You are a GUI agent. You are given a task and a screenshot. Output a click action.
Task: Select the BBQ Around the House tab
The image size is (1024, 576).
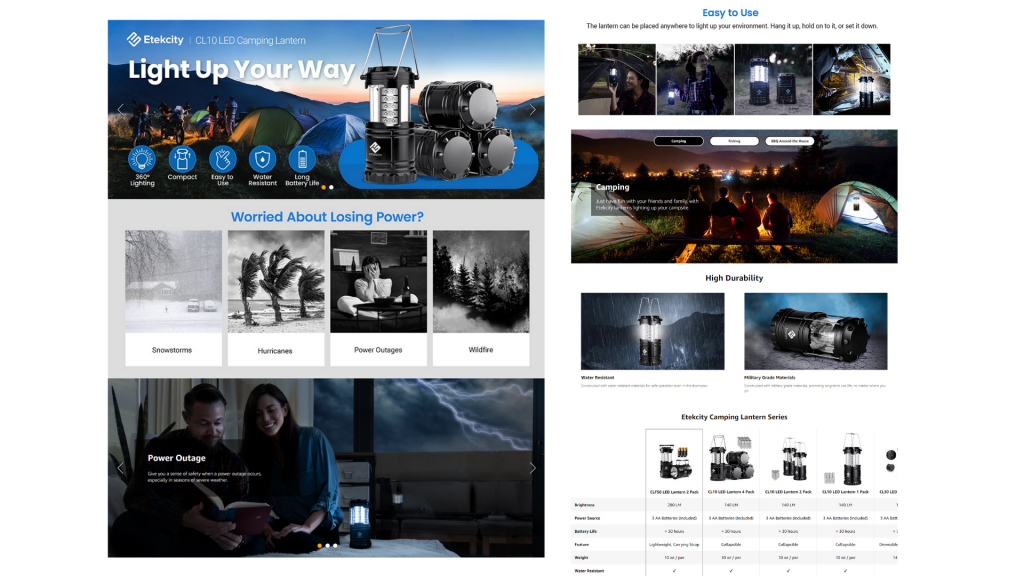(790, 141)
